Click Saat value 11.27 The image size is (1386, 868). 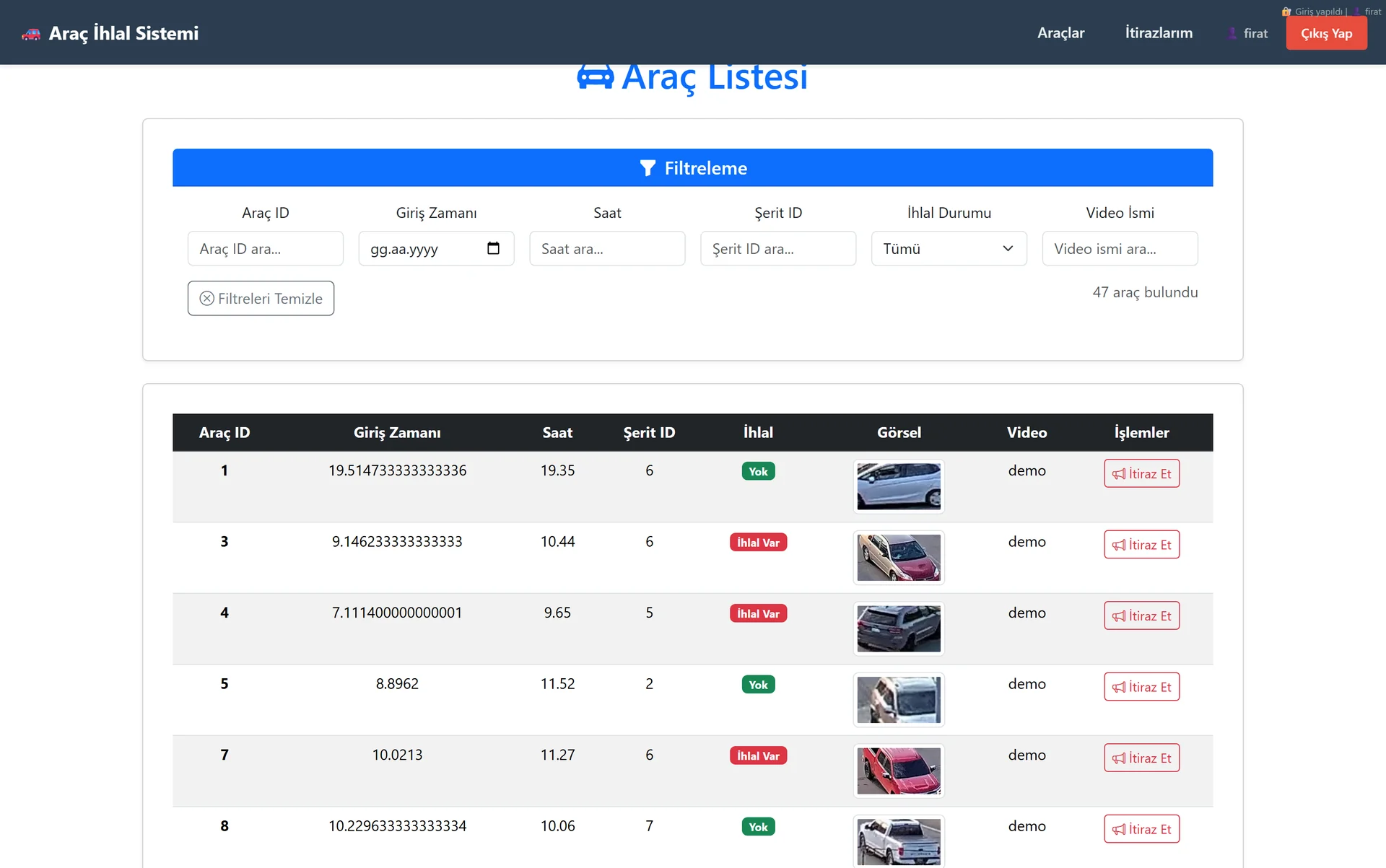click(557, 755)
